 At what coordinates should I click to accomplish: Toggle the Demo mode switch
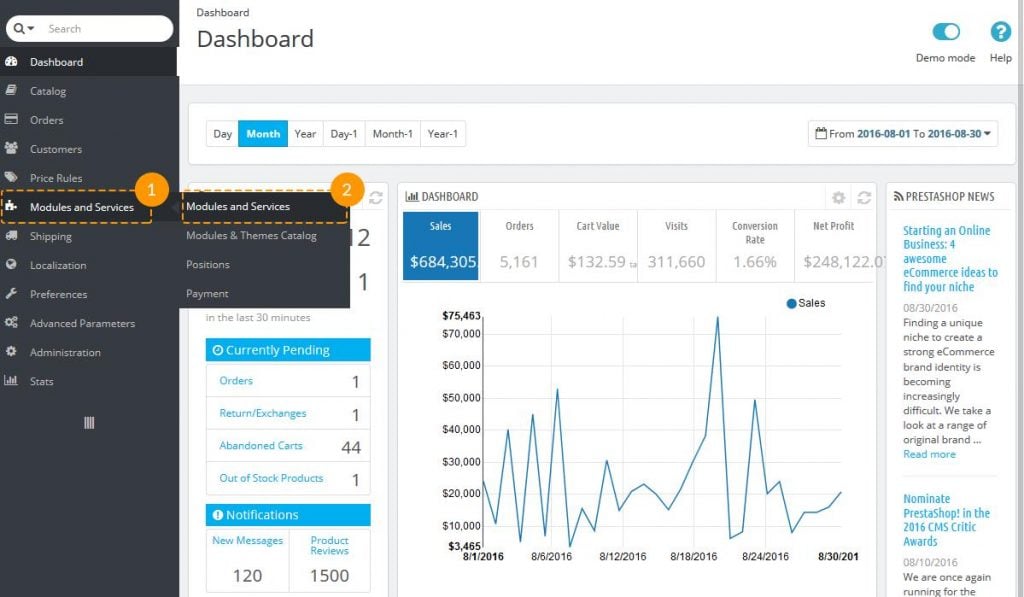tap(945, 32)
